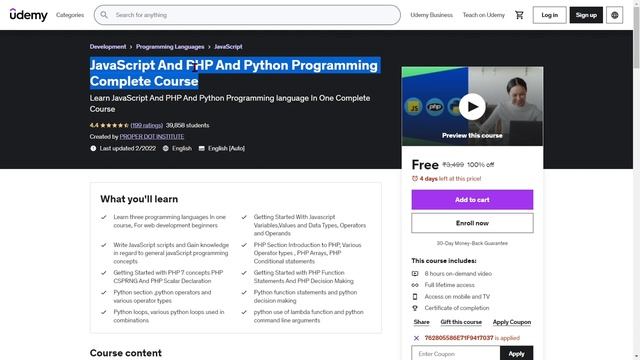
Task: Open the language globe selector
Action: tap(614, 15)
